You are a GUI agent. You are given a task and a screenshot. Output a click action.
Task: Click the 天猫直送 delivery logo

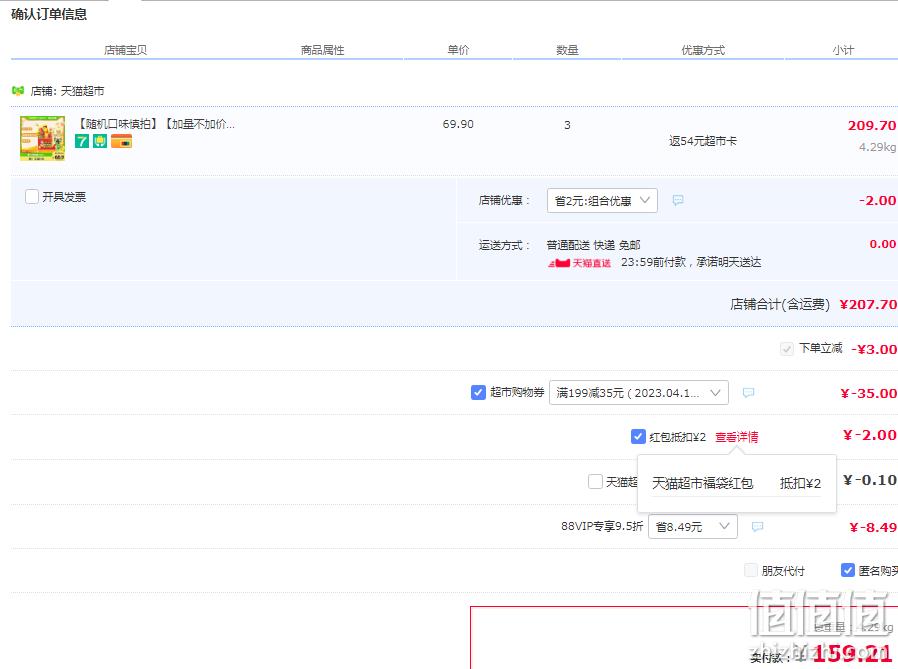click(580, 263)
